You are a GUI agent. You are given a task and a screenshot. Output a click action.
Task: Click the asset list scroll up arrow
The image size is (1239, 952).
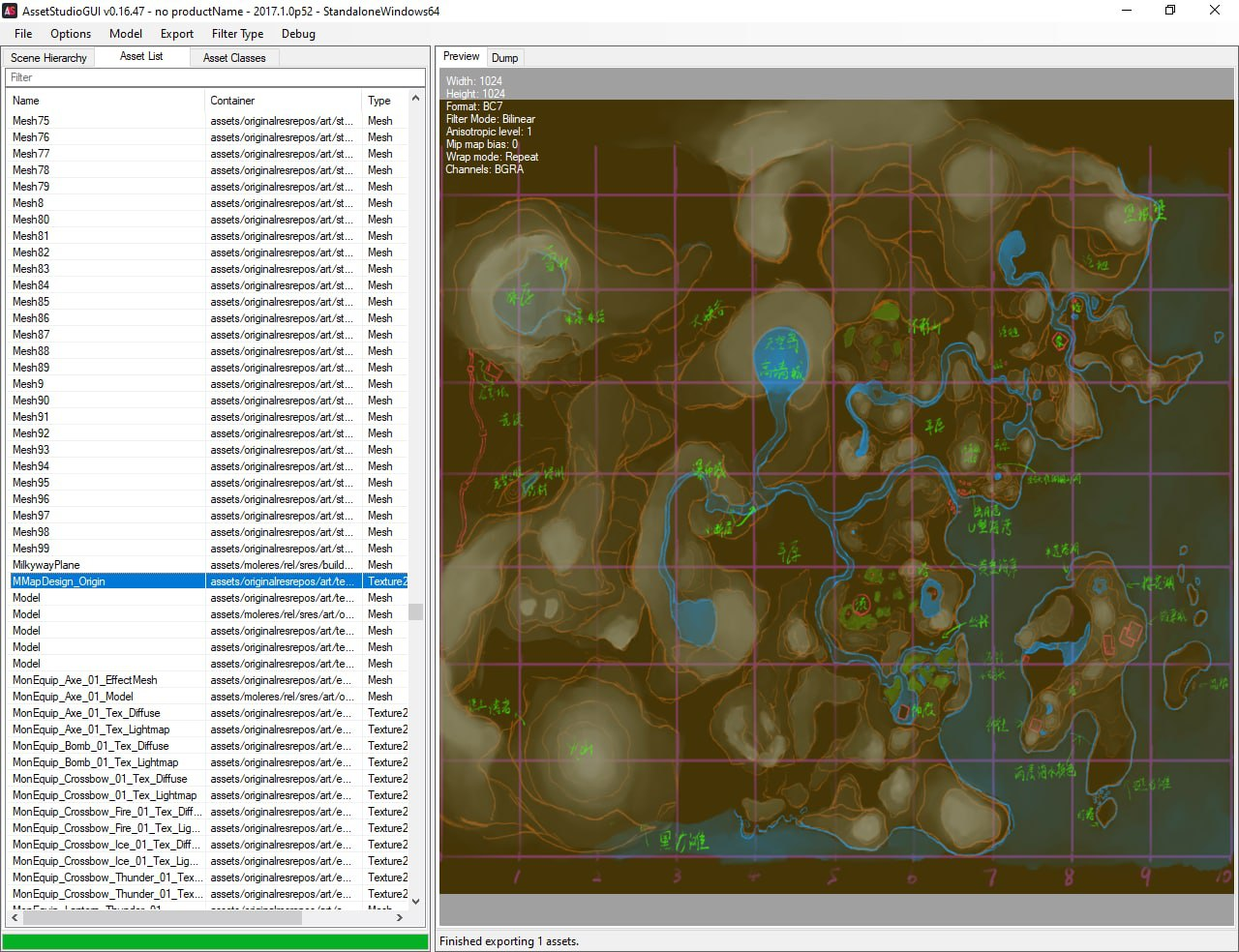pos(416,99)
